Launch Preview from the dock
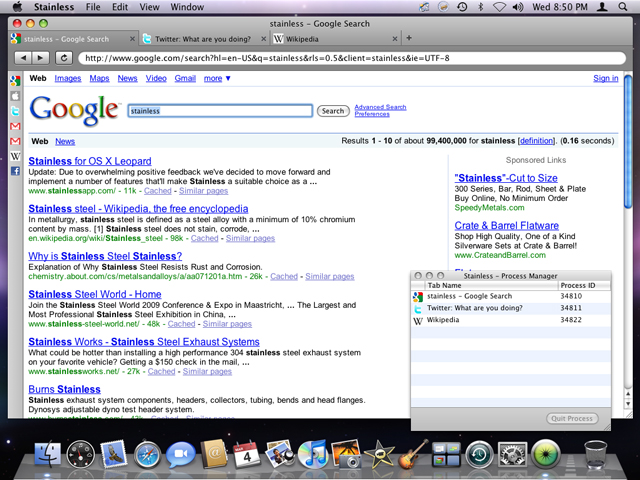 280,454
